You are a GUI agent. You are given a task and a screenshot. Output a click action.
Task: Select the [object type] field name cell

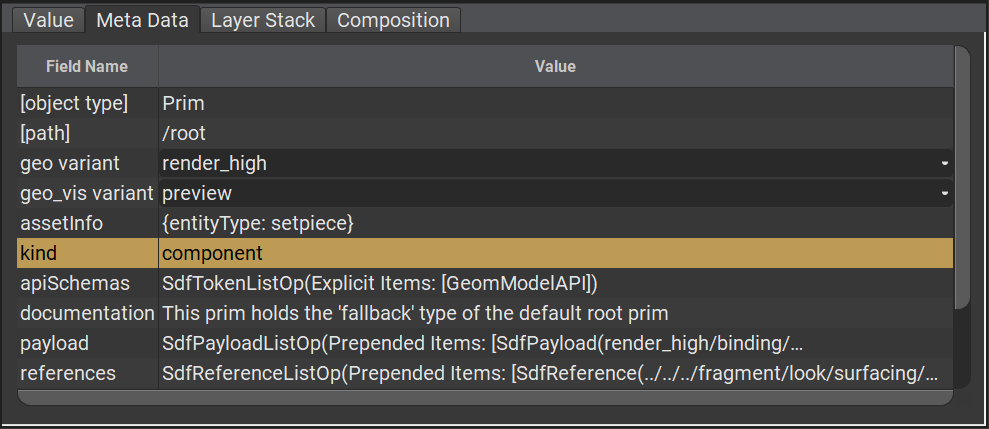87,103
